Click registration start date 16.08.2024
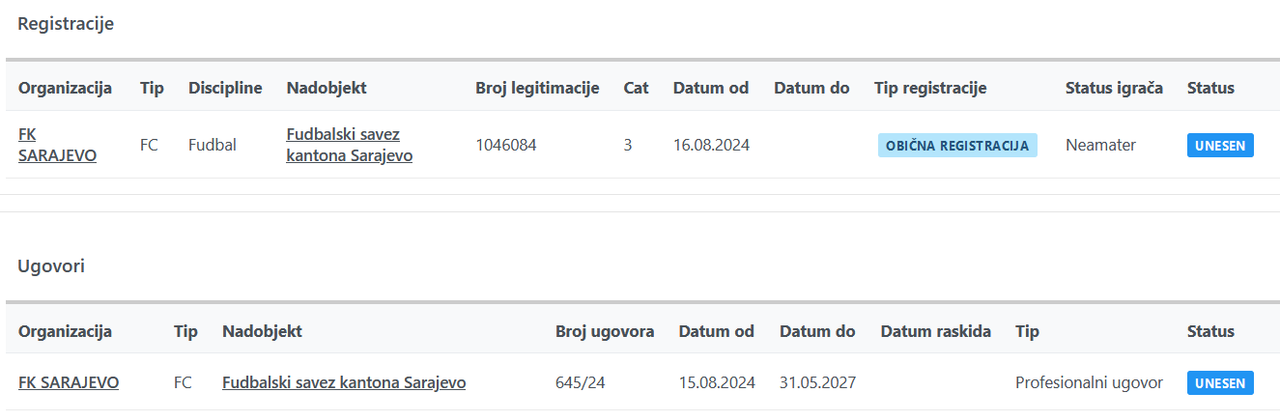The image size is (1280, 416). 711,145
